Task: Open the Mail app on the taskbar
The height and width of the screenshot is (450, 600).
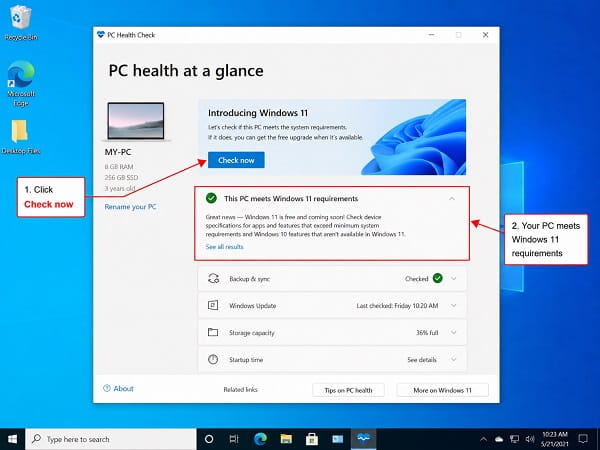Action: click(x=338, y=439)
